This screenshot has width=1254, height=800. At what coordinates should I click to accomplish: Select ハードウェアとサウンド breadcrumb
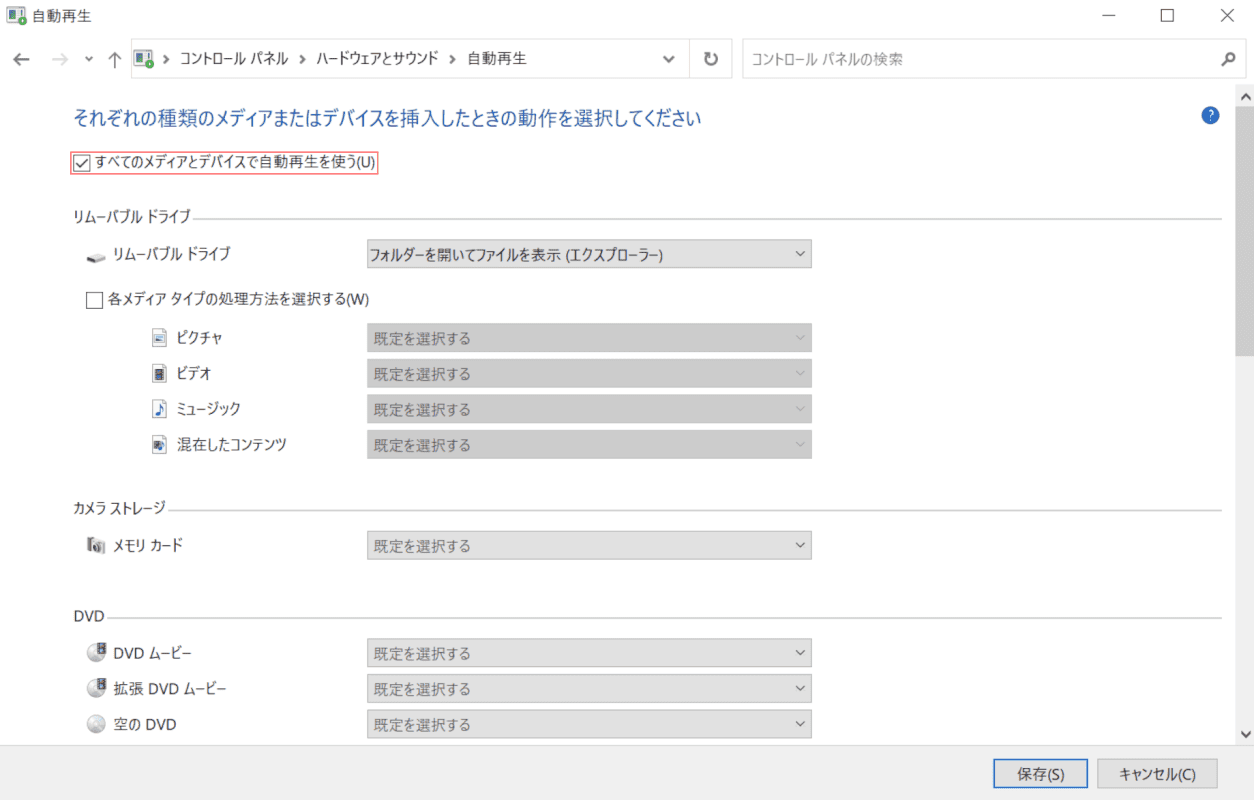click(377, 59)
